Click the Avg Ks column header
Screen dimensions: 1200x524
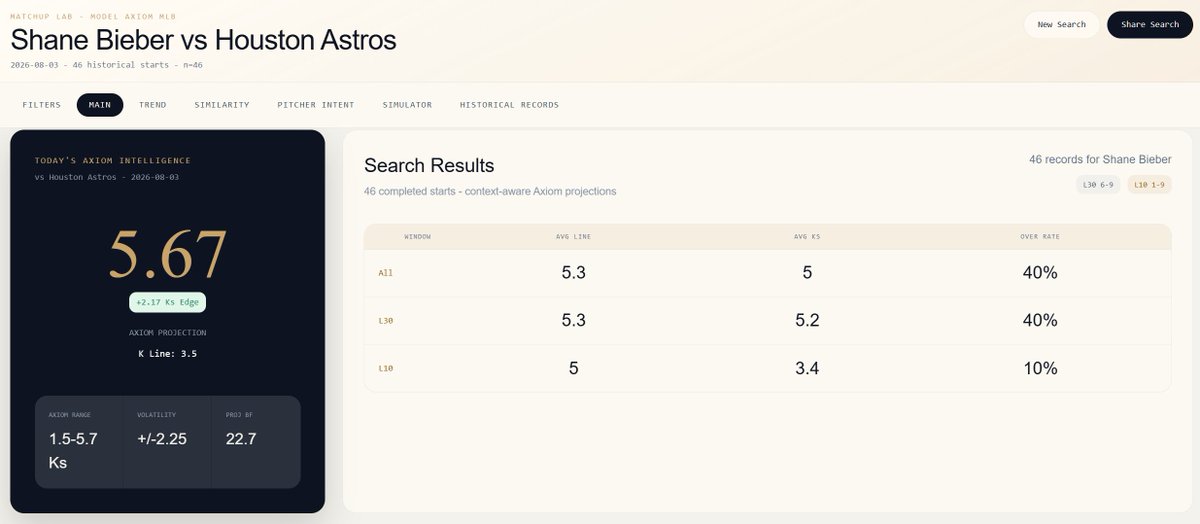pyautogui.click(x=807, y=237)
